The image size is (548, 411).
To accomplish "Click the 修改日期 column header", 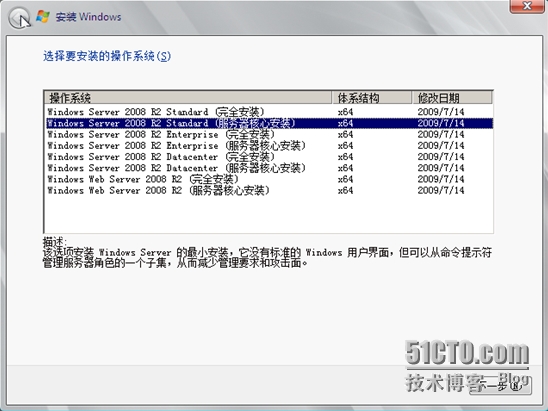I will point(452,98).
